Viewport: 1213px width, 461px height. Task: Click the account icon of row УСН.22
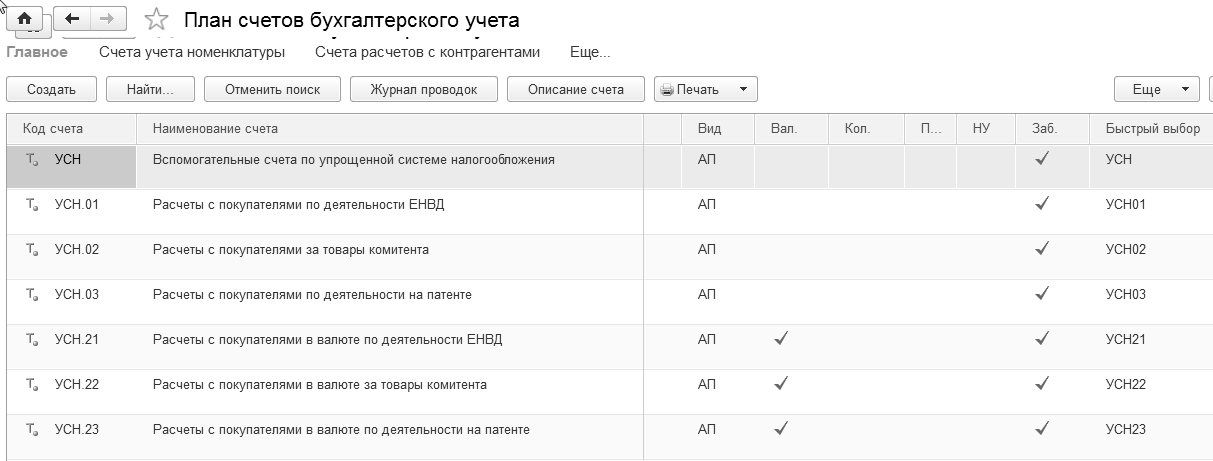click(x=32, y=385)
